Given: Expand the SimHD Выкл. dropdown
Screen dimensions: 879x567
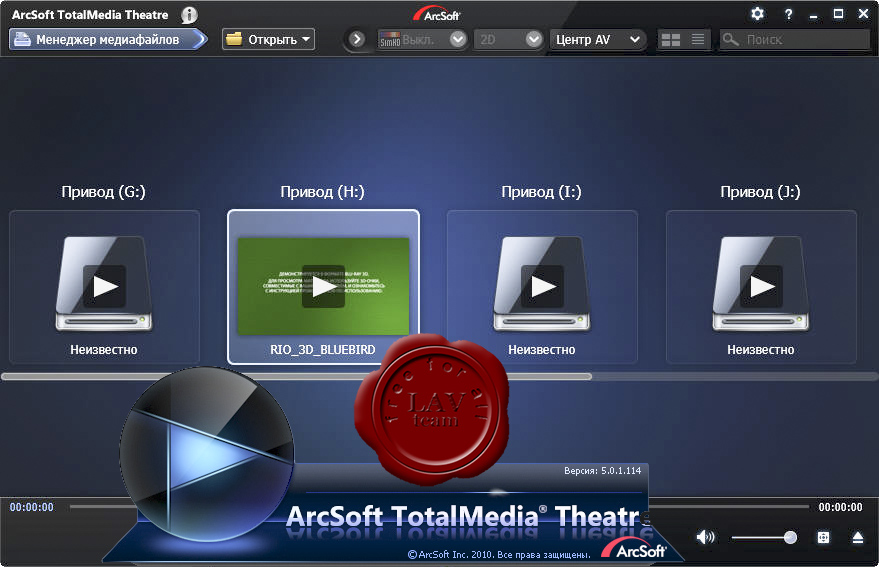Looking at the screenshot, I should tap(458, 39).
